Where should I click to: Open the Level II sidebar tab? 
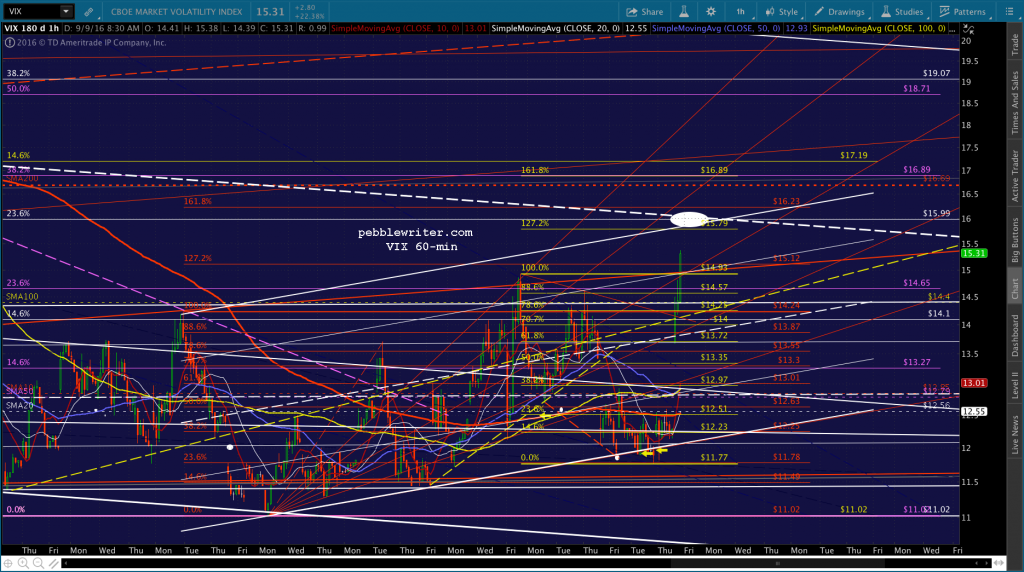1014,385
